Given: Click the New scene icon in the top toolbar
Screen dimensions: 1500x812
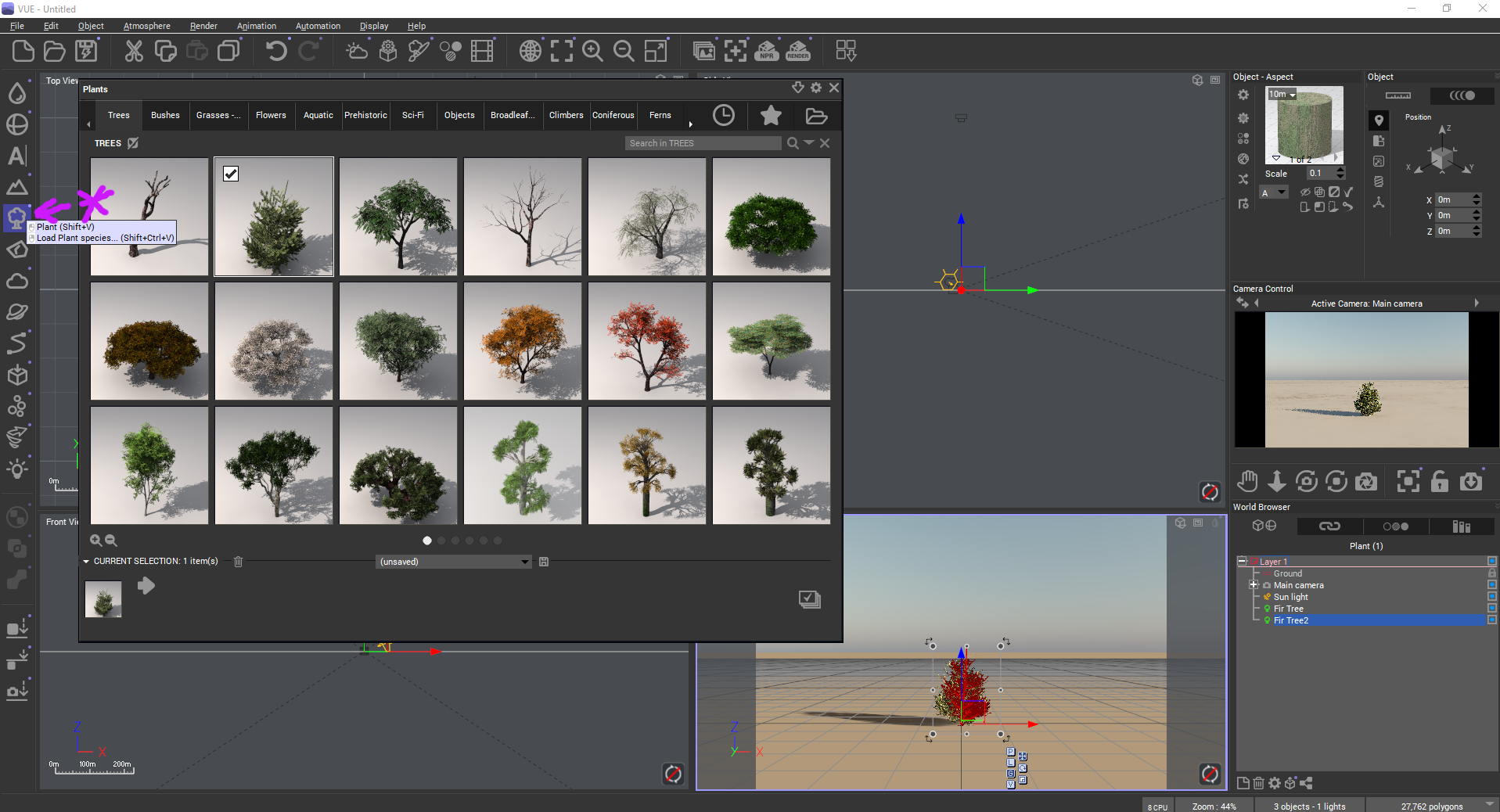Looking at the screenshot, I should click(23, 52).
